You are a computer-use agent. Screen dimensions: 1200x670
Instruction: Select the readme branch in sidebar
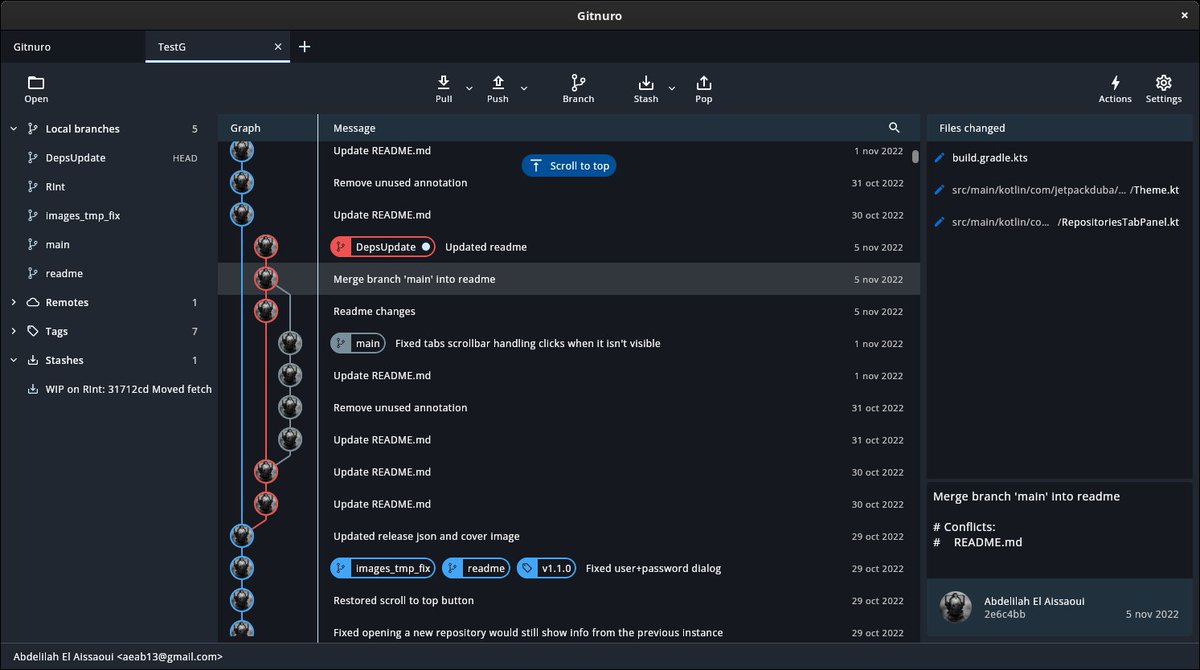tap(108, 273)
